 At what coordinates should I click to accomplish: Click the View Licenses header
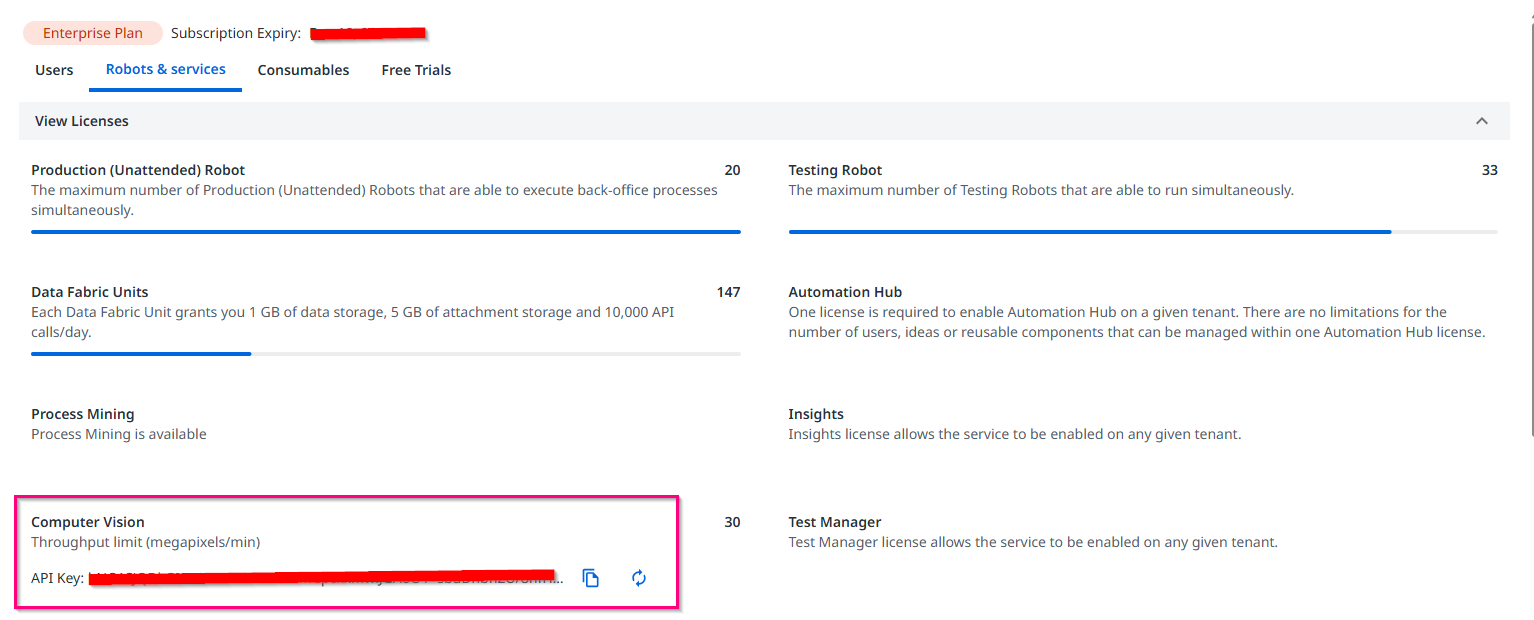(x=766, y=121)
